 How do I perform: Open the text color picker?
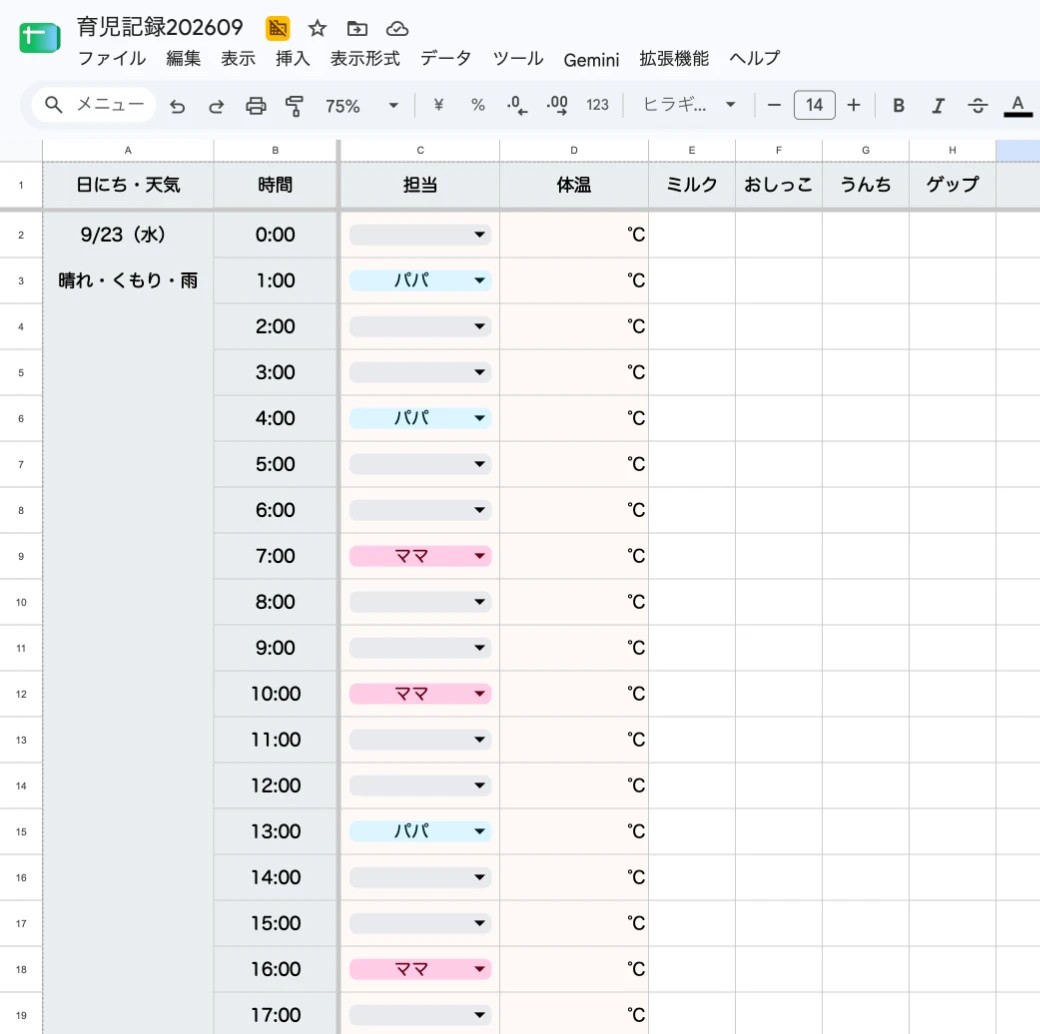(x=1018, y=105)
